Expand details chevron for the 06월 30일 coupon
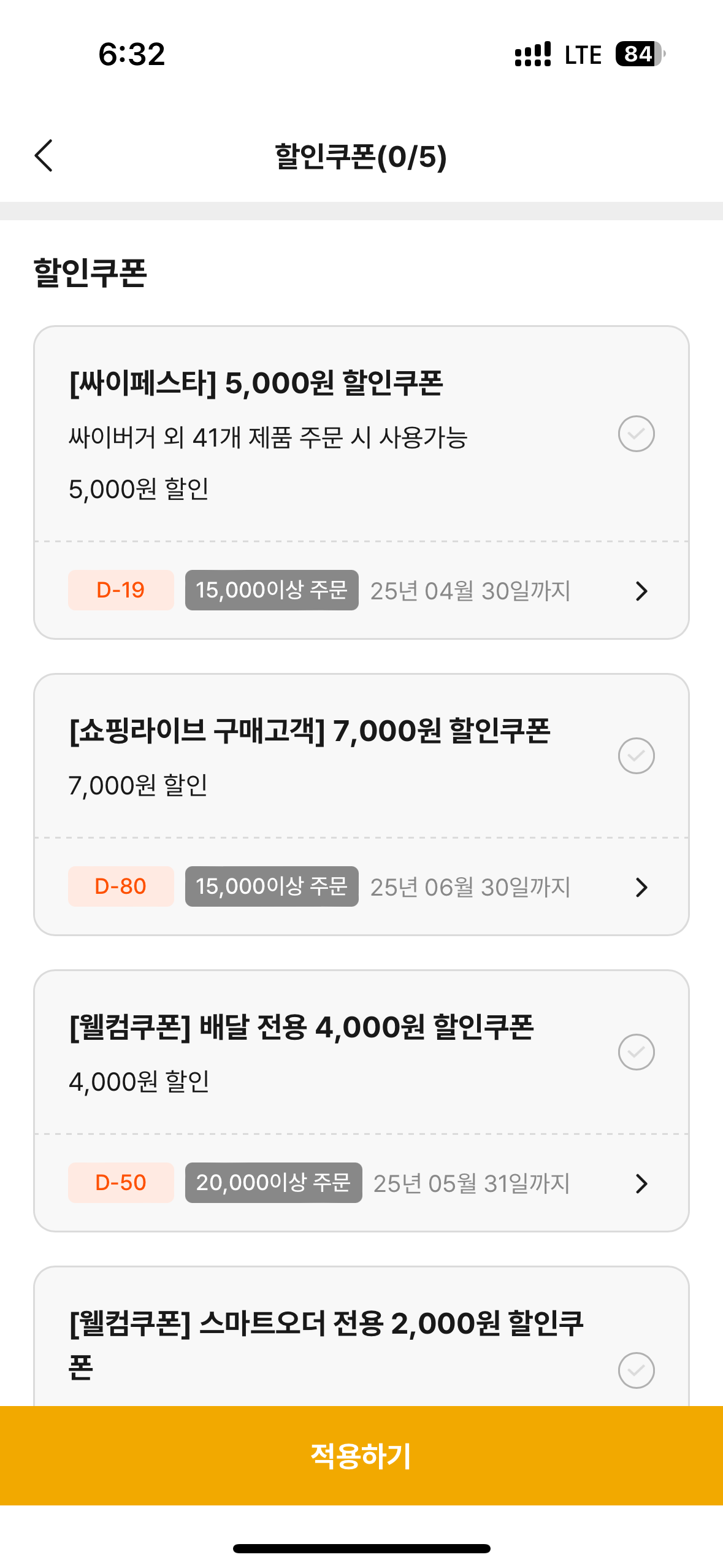This screenshot has width=723, height=1568. point(641,887)
